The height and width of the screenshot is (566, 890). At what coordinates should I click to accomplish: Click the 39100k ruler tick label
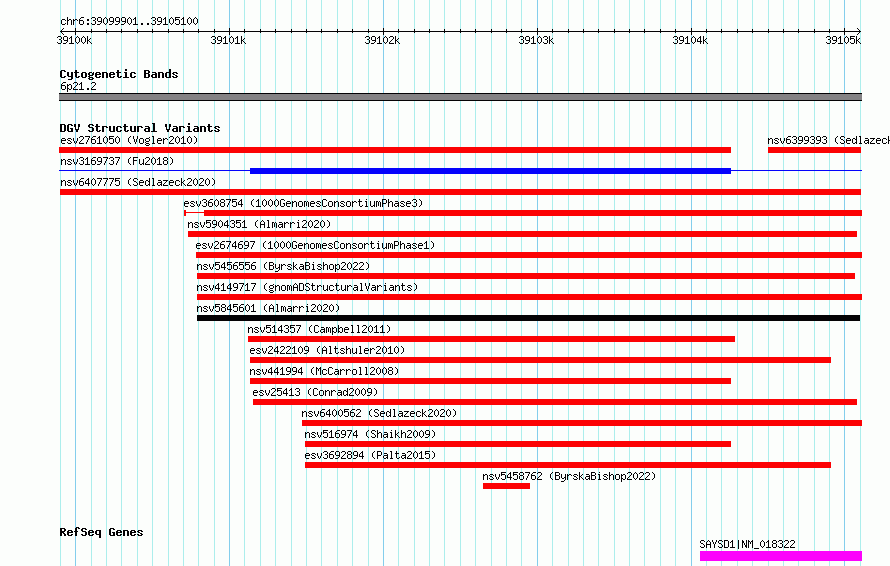click(x=74, y=40)
